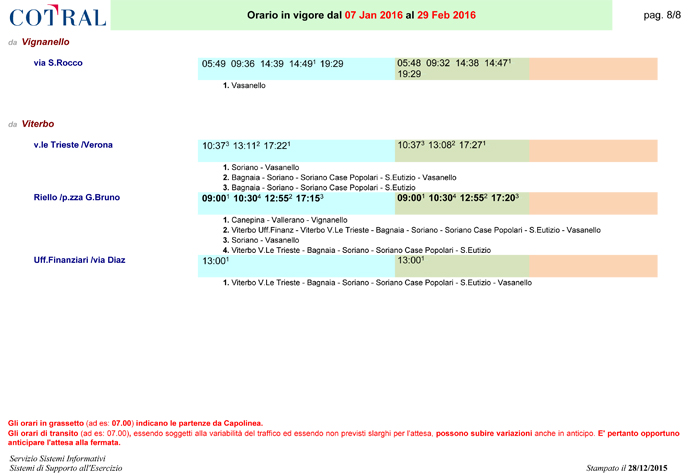Viewport: 700px width, 475px height.
Task: Select bold 09:00 in Riello blue cell
Action: [216, 198]
